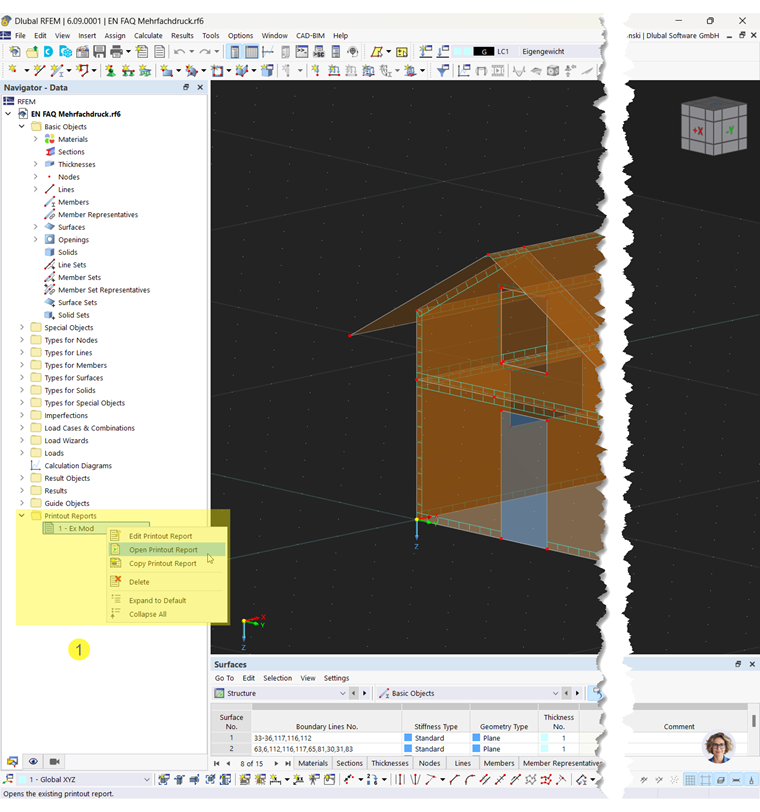Click the filter funnel toolbar icon
Viewport: 760px width, 812px height.
[x=442, y=70]
